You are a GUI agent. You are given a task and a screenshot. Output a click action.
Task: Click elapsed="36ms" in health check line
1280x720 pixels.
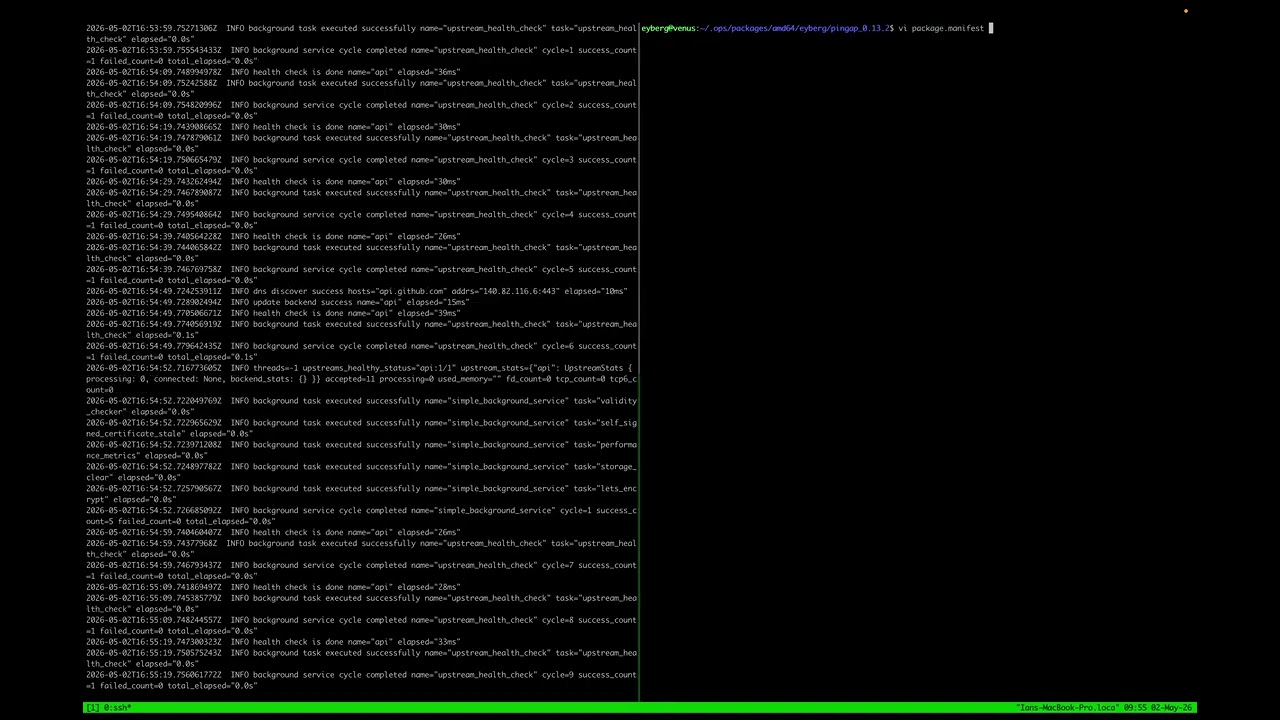[429, 72]
